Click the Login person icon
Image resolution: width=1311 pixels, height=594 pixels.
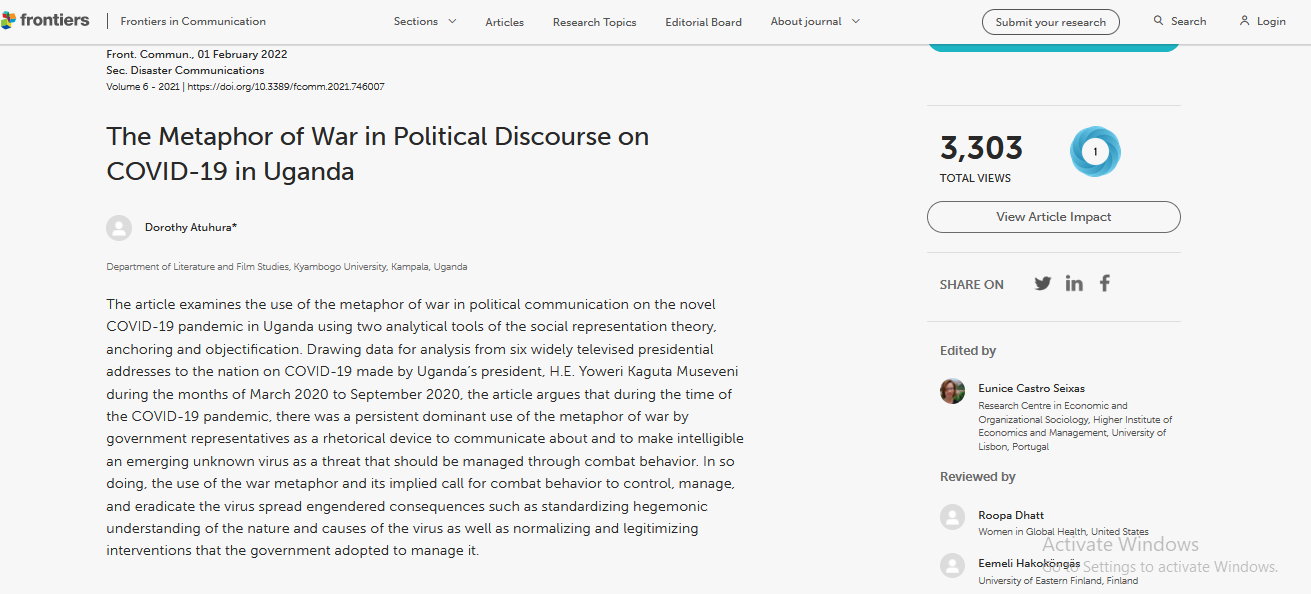[1244, 21]
